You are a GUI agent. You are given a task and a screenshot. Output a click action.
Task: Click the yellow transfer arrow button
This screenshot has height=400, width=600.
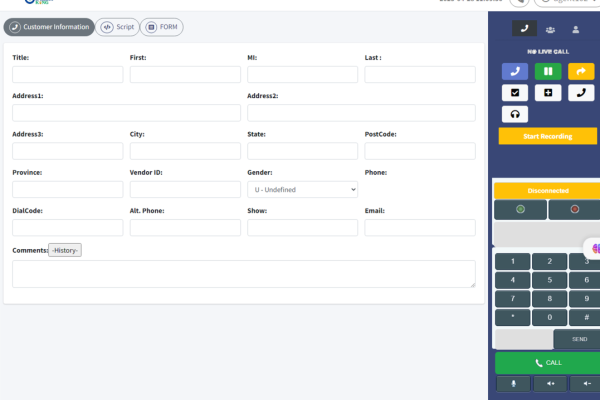pos(581,72)
